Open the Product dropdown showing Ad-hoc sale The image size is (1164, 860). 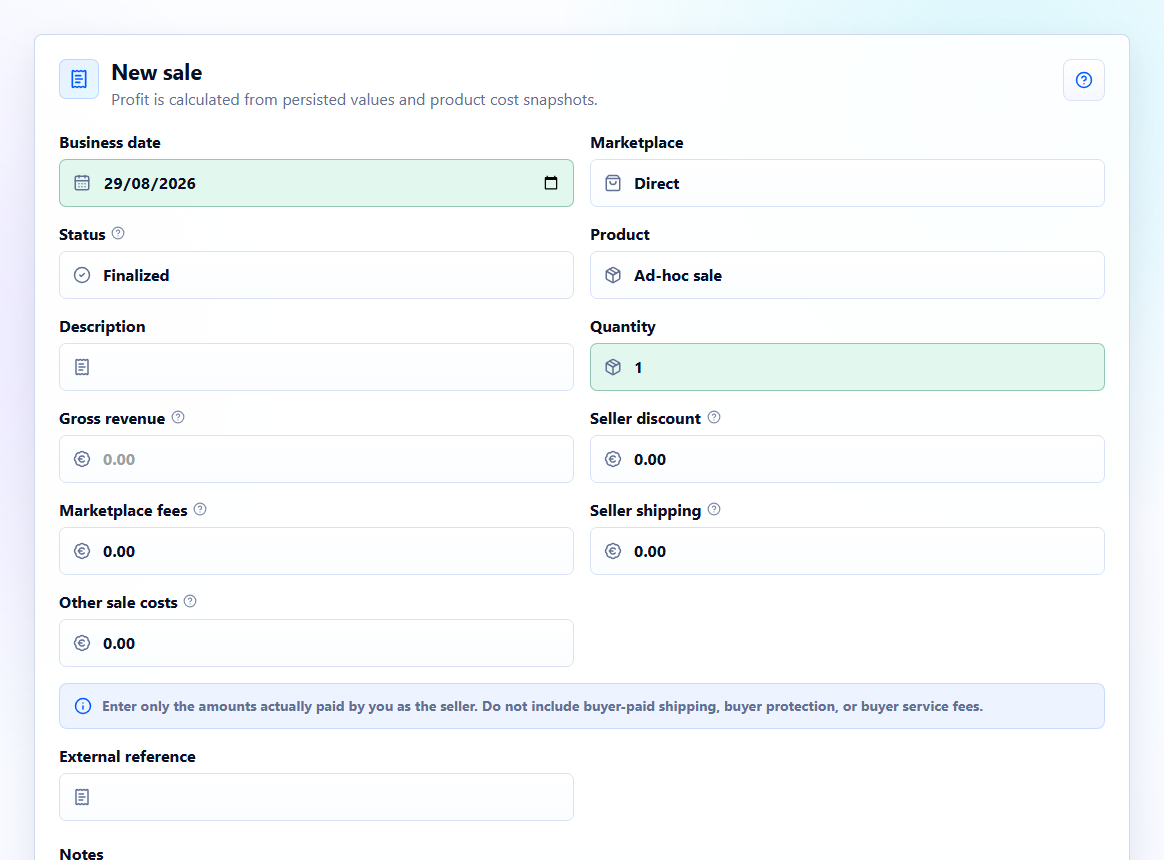[x=847, y=276]
